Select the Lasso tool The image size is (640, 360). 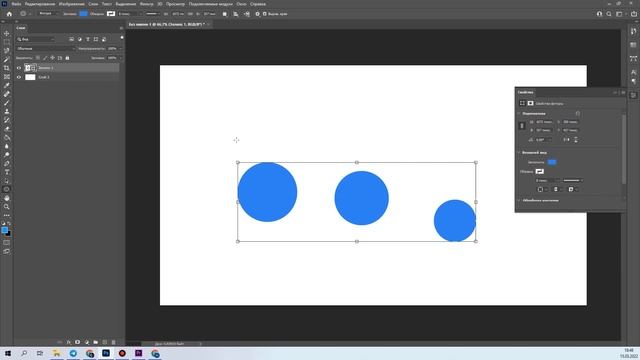click(7, 50)
